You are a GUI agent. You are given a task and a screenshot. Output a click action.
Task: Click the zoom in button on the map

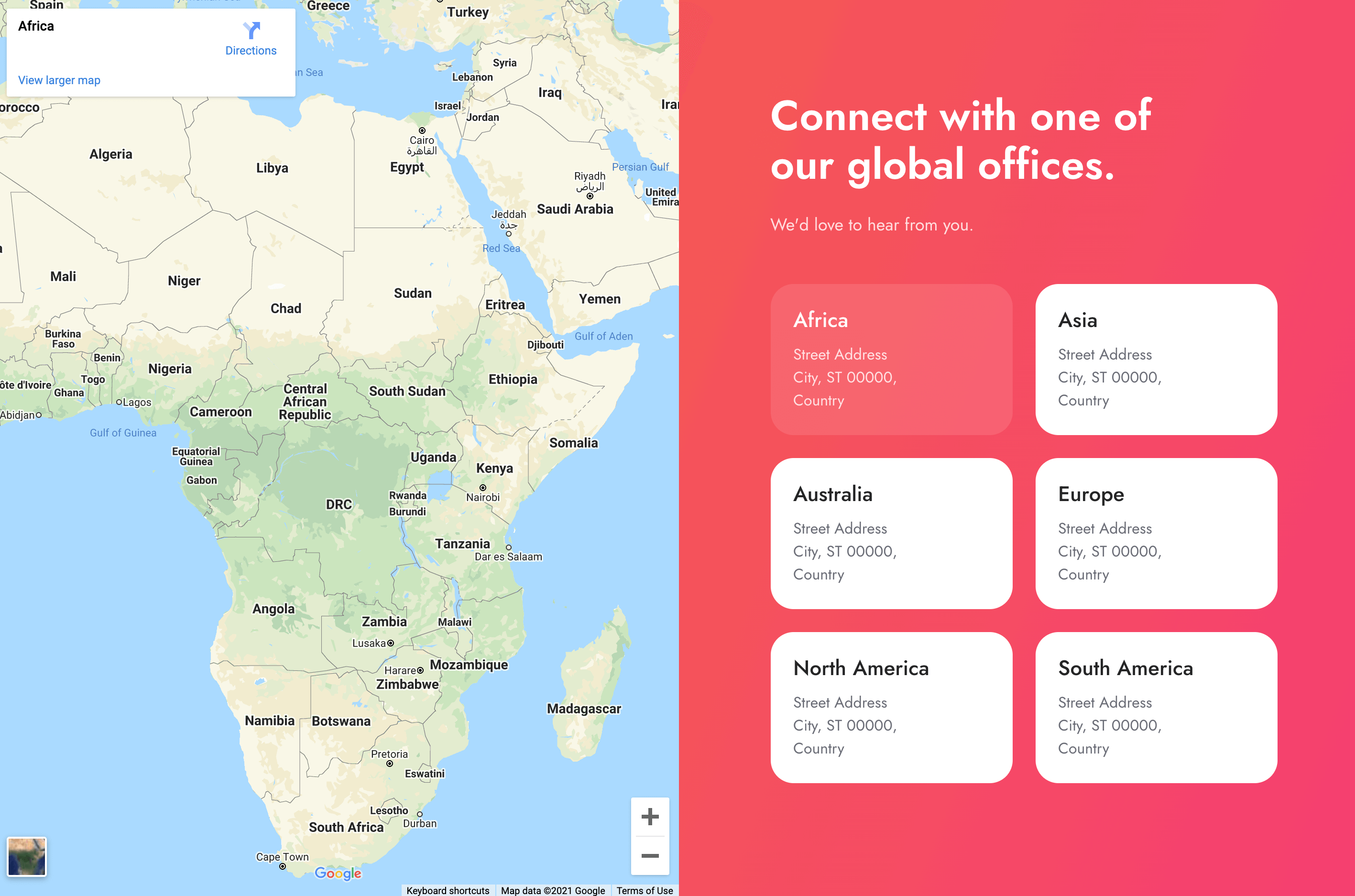[650, 816]
